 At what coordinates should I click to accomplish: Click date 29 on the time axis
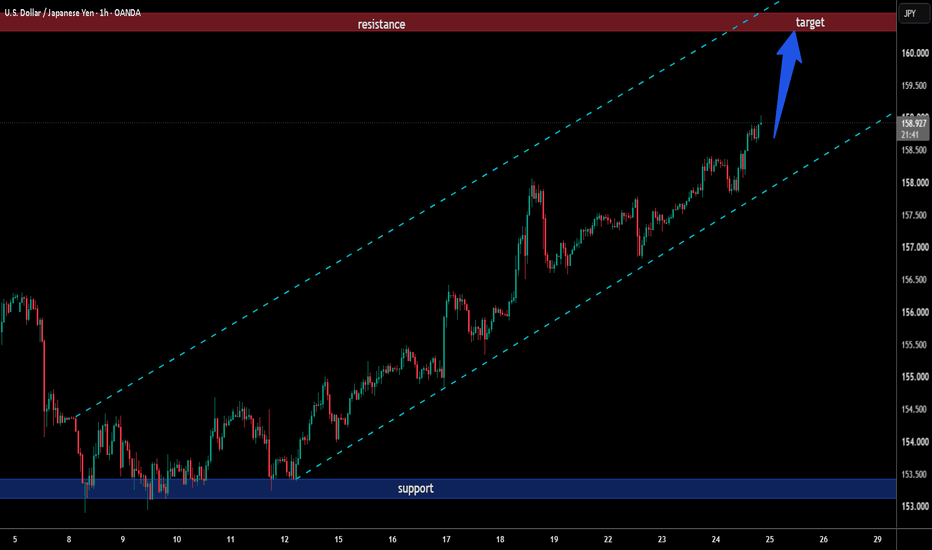click(877, 539)
